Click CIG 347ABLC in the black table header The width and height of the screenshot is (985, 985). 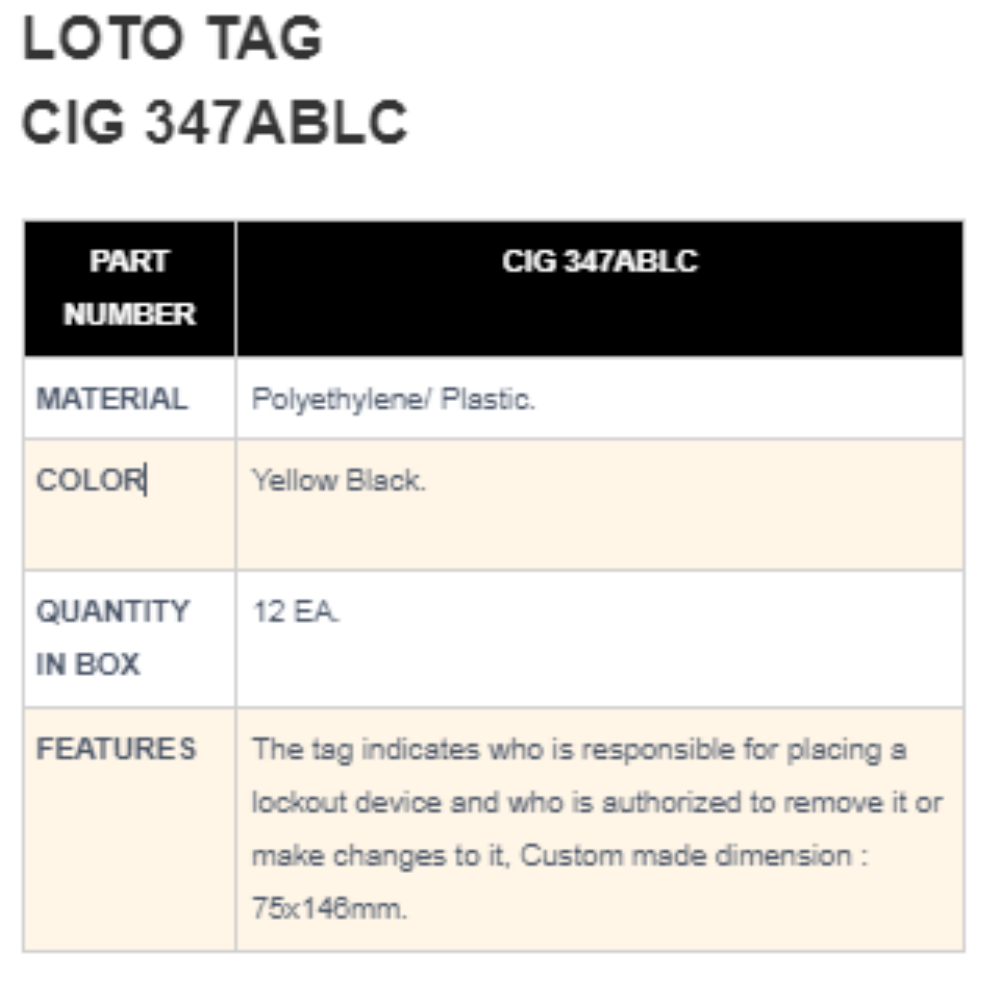599,262
